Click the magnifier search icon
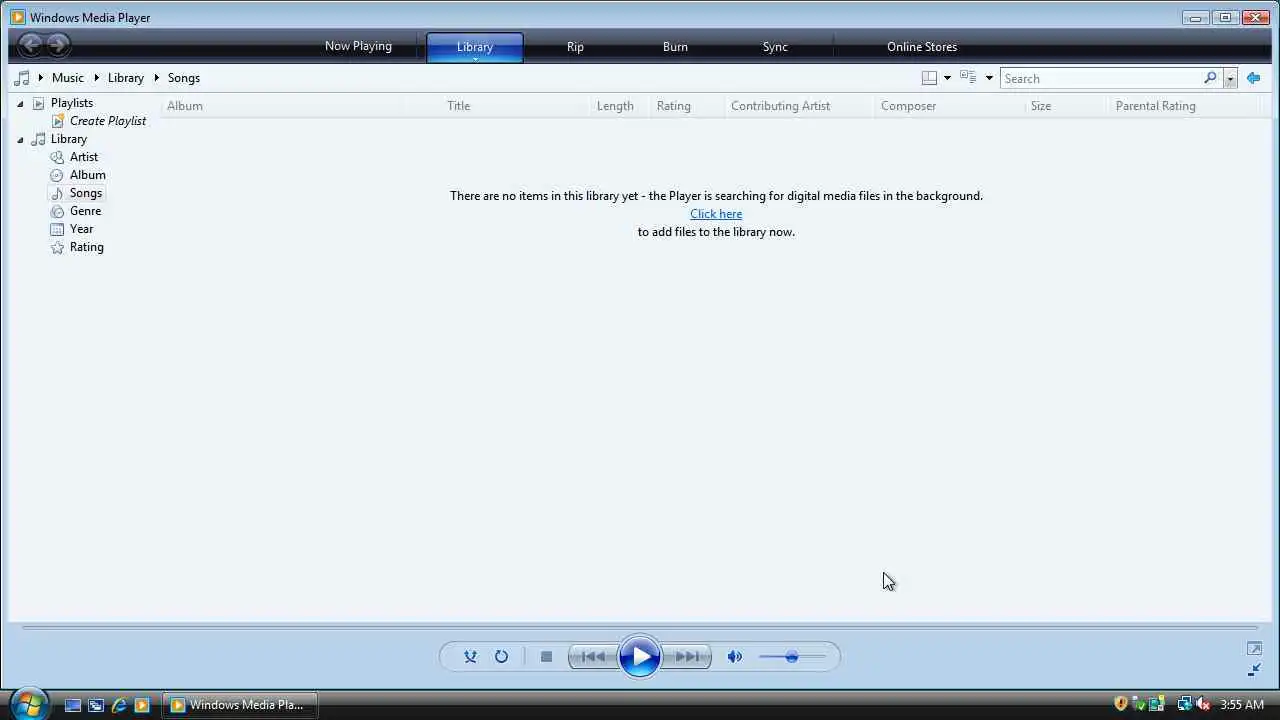The image size is (1280, 720). [x=1210, y=78]
